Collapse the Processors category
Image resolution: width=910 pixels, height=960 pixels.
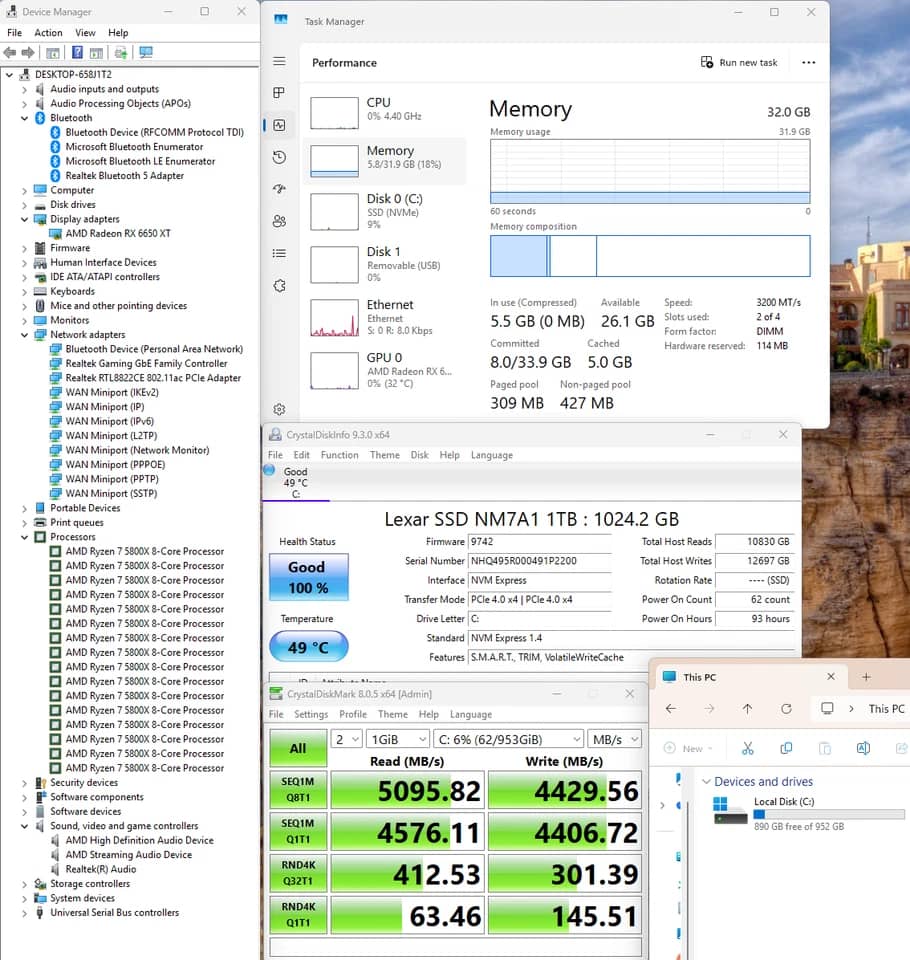pos(24,537)
